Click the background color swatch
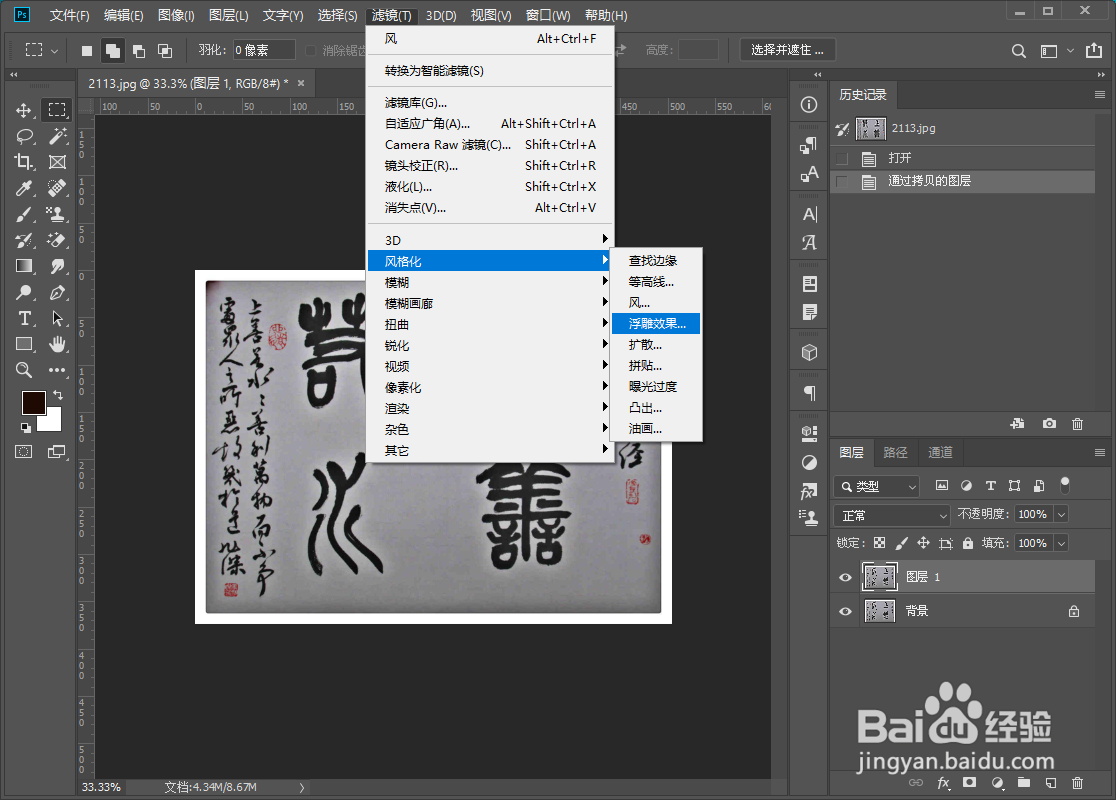This screenshot has height=800, width=1116. click(51, 422)
